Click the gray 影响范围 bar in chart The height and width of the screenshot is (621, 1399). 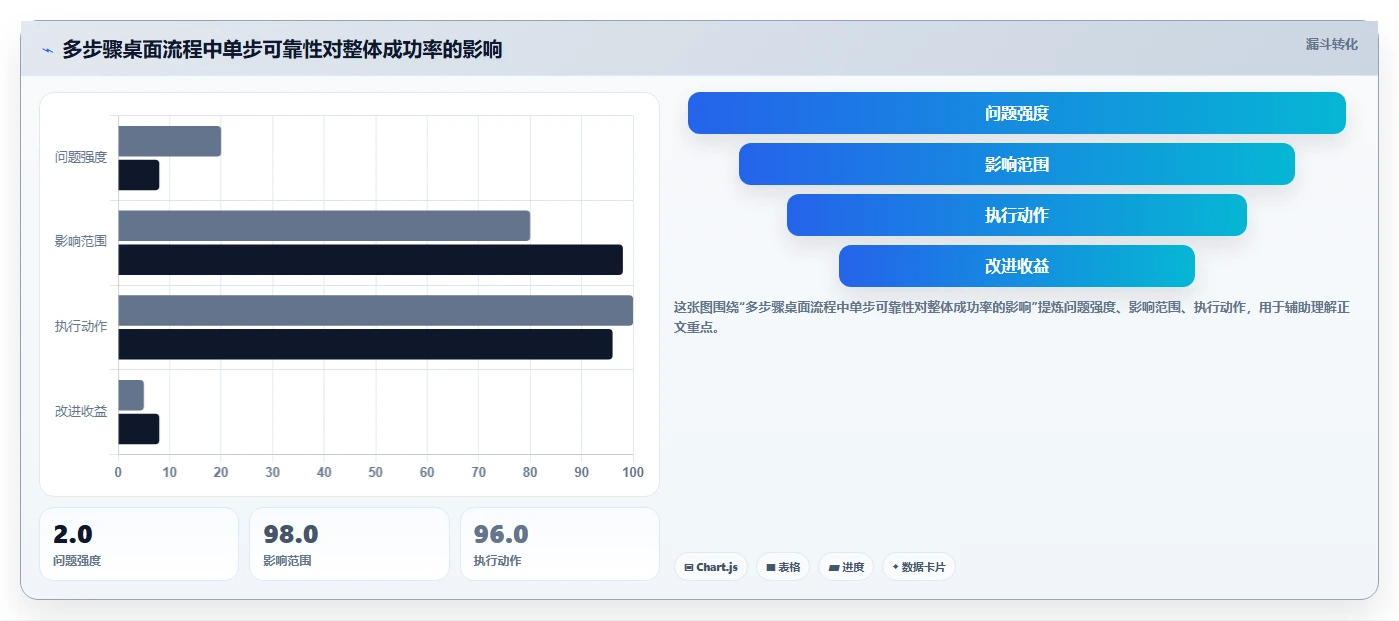click(x=324, y=226)
